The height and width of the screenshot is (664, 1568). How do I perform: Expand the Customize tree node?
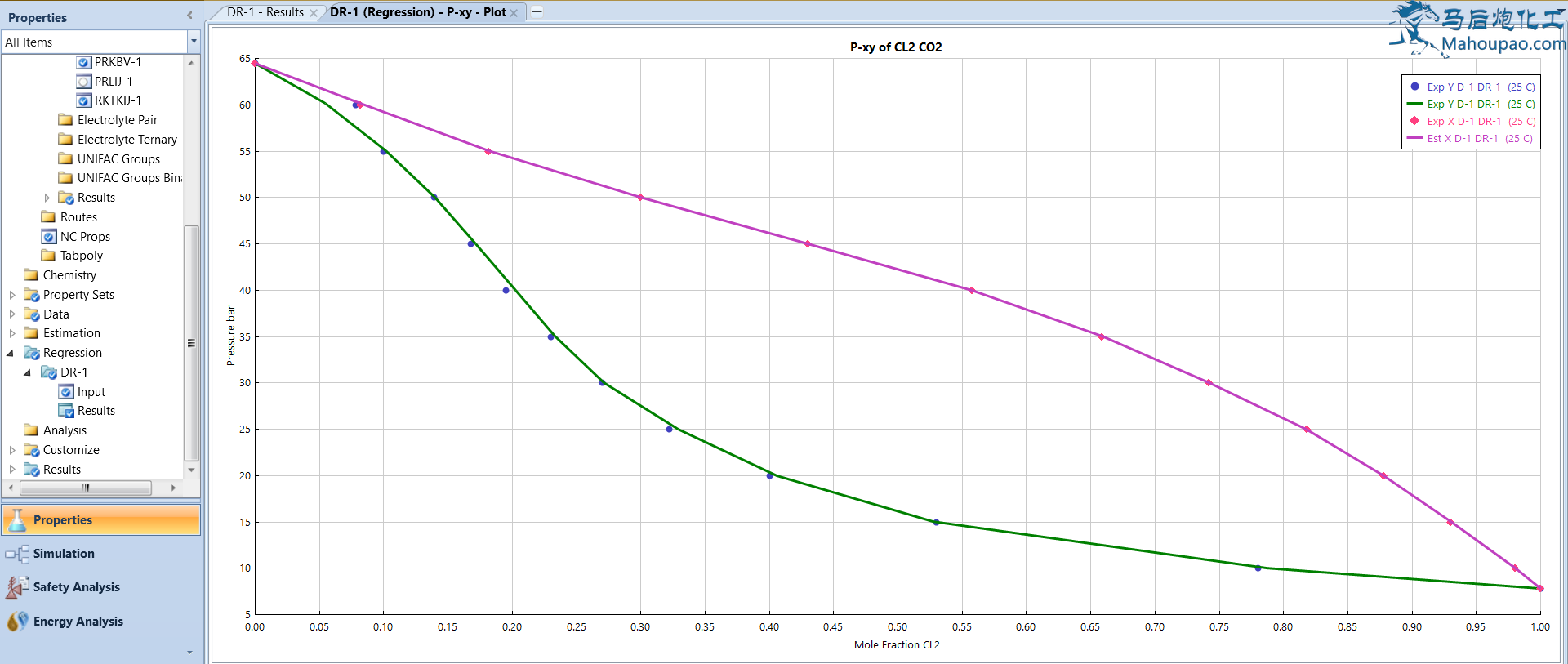point(12,450)
